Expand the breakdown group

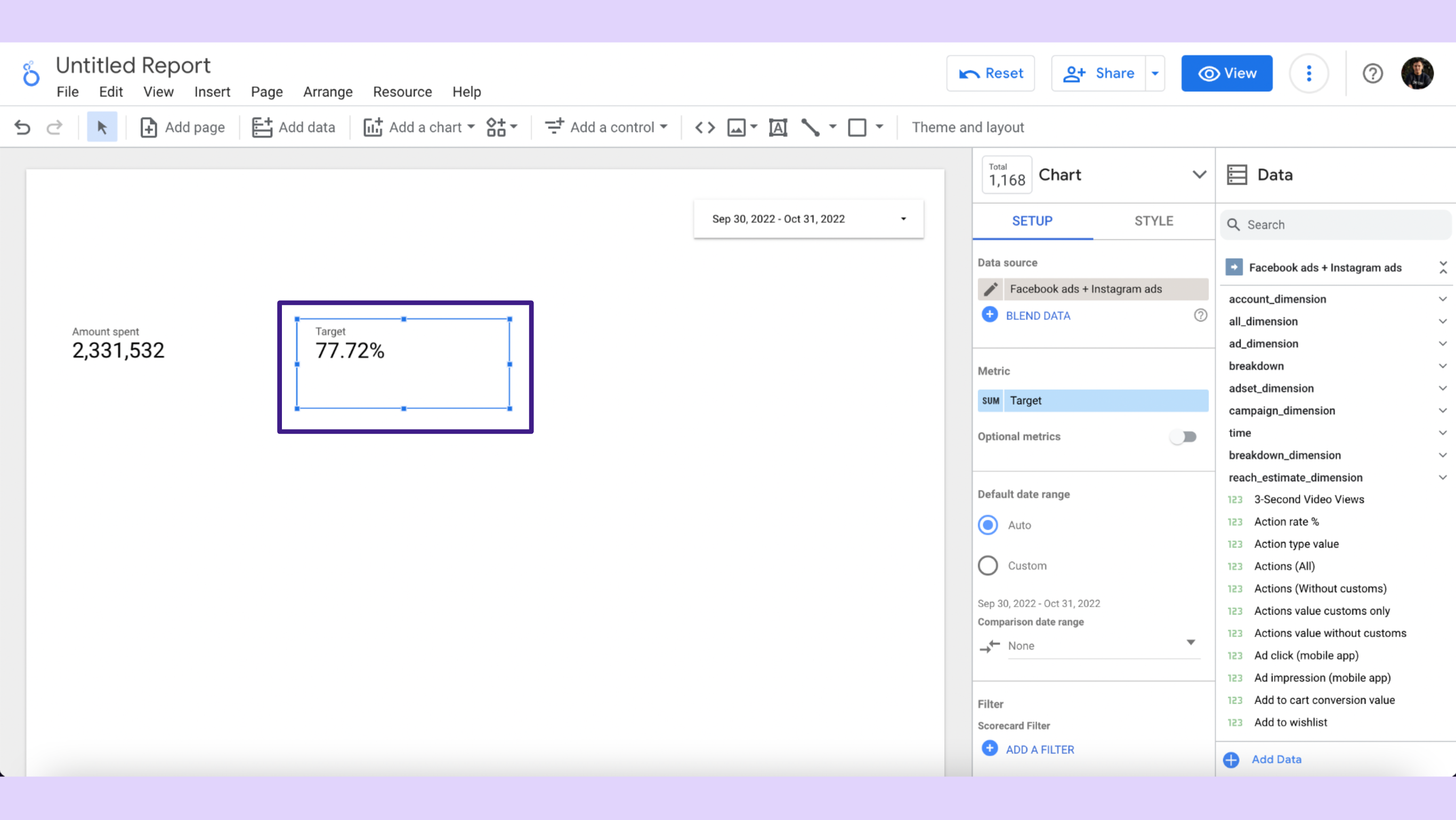coord(1443,366)
